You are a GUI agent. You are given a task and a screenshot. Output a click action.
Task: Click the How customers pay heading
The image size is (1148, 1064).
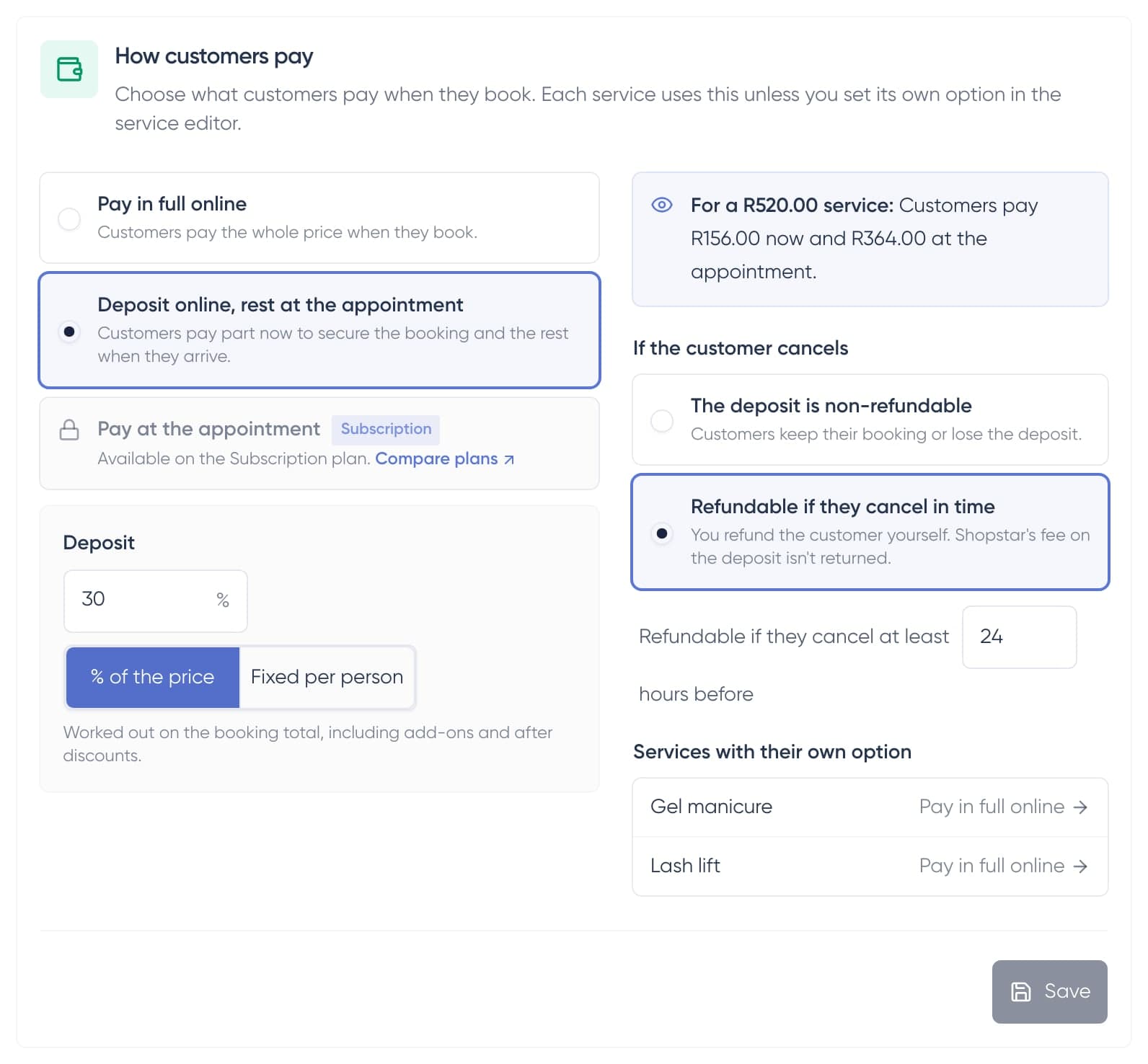point(214,56)
